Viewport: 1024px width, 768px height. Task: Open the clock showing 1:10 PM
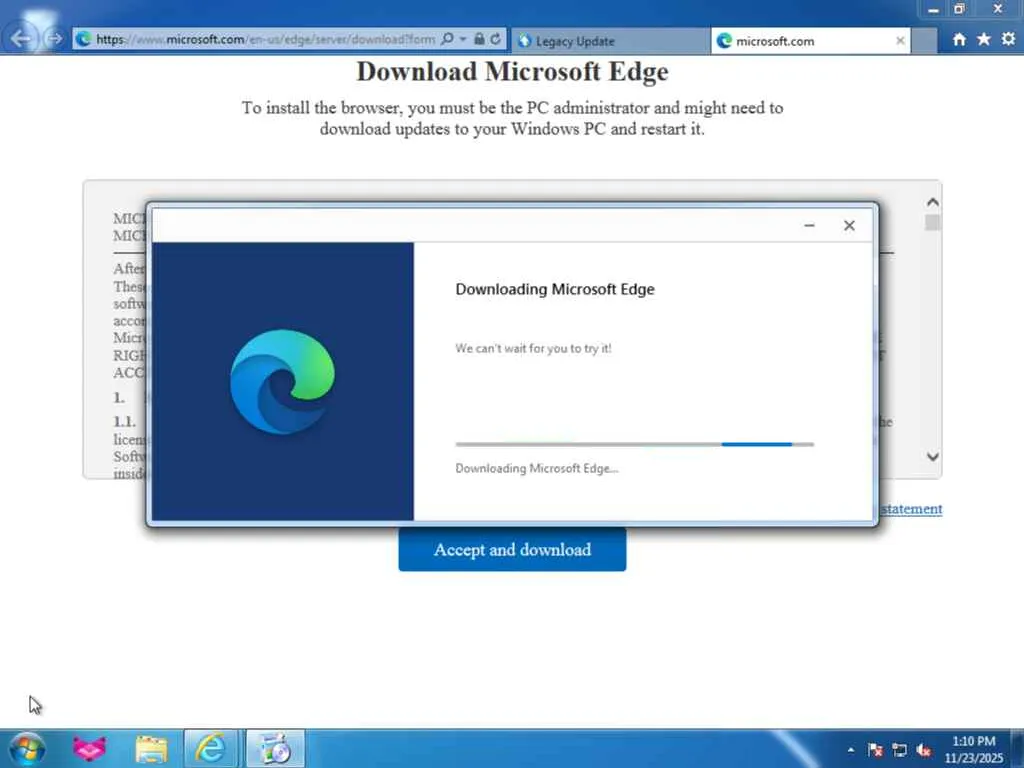pyautogui.click(x=973, y=749)
